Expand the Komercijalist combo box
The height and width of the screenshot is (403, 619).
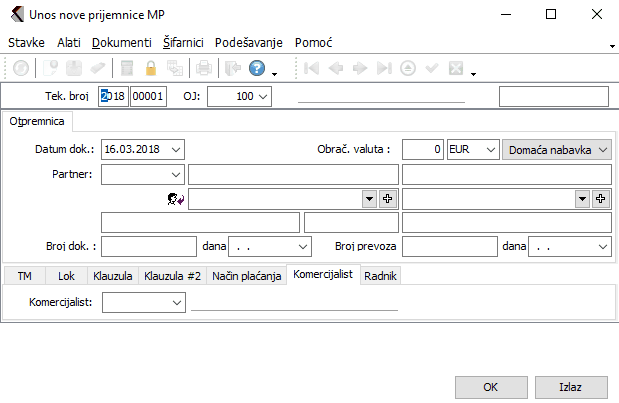[177, 301]
